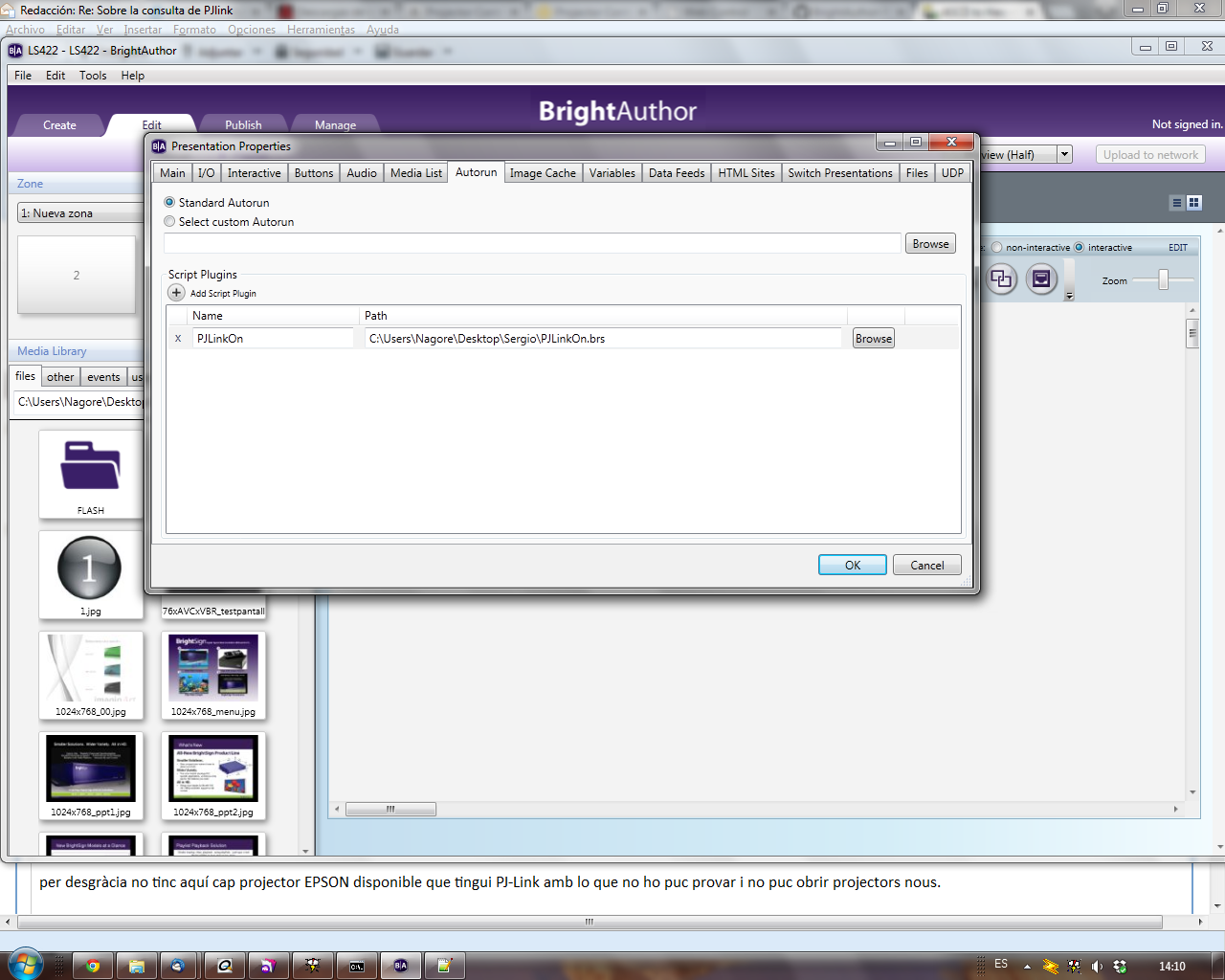Add a new script plugin with the plus icon

pos(176,293)
